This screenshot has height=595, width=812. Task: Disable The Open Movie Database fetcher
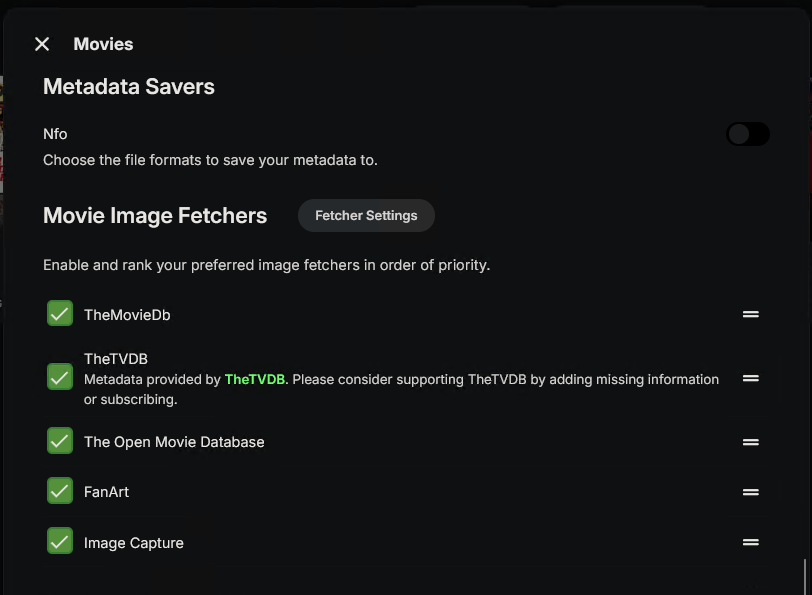pos(60,441)
